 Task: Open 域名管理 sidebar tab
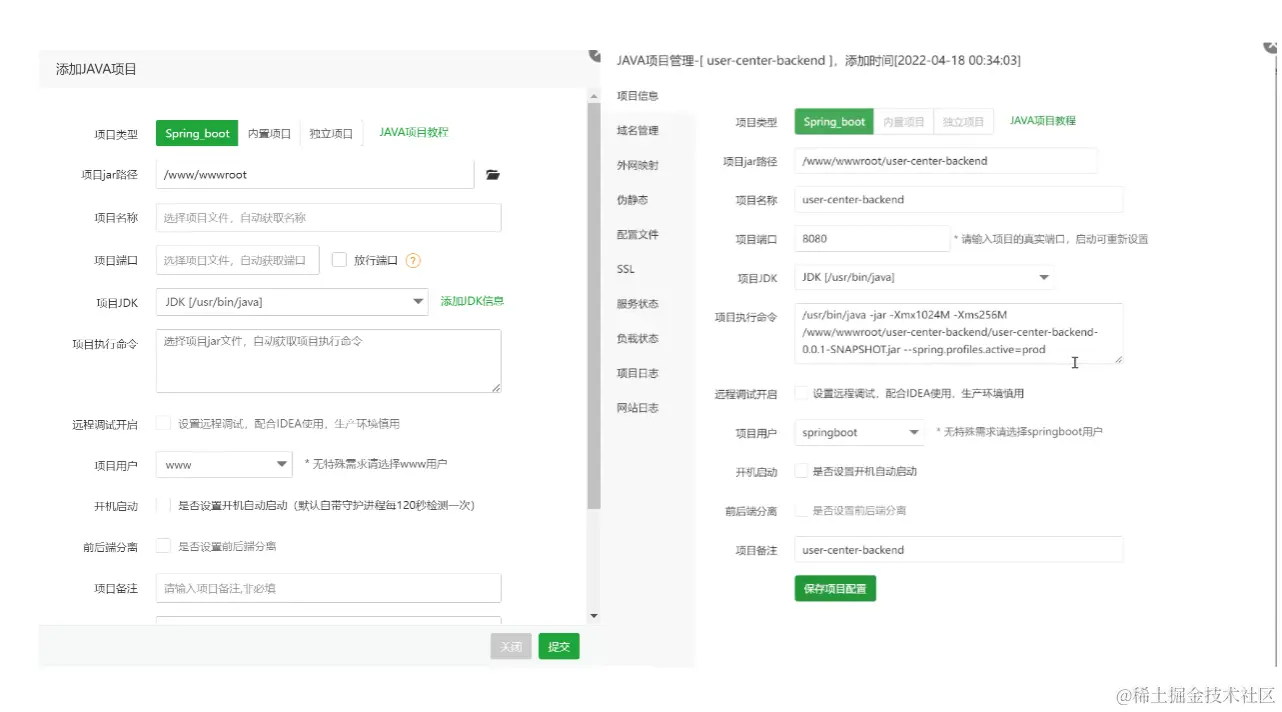click(638, 130)
